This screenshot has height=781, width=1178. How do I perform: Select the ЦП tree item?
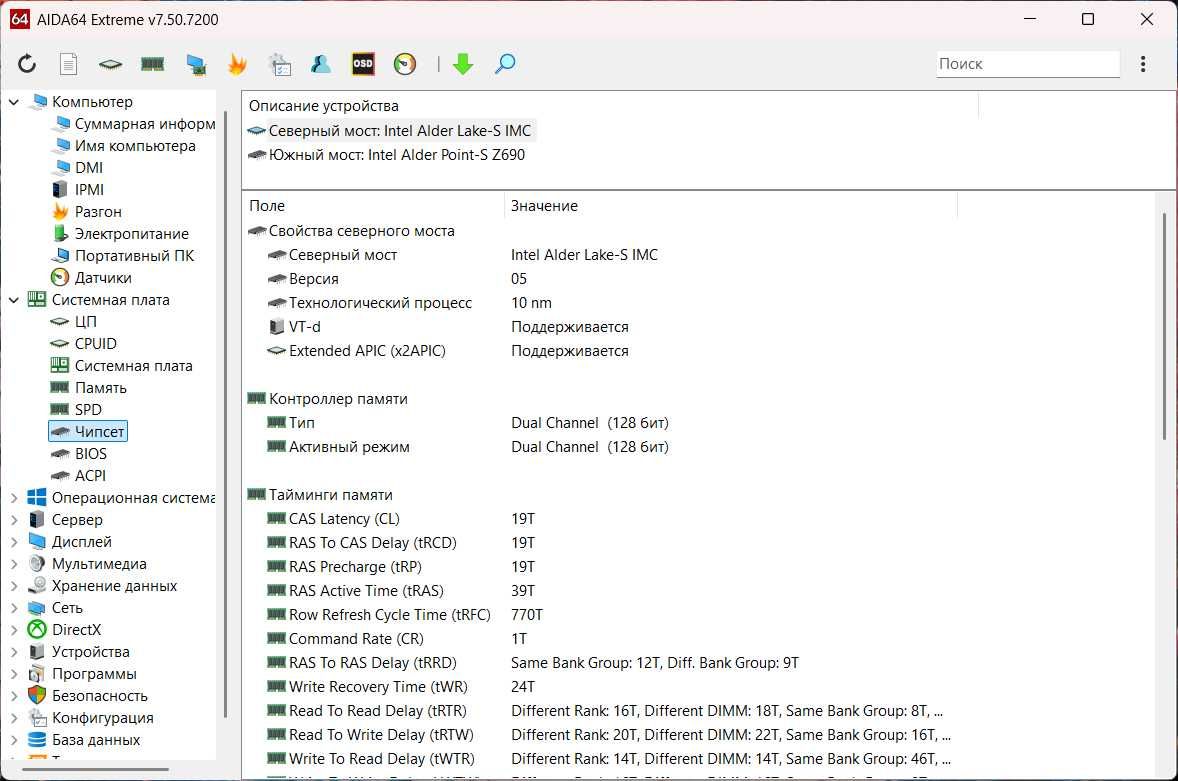(x=74, y=321)
